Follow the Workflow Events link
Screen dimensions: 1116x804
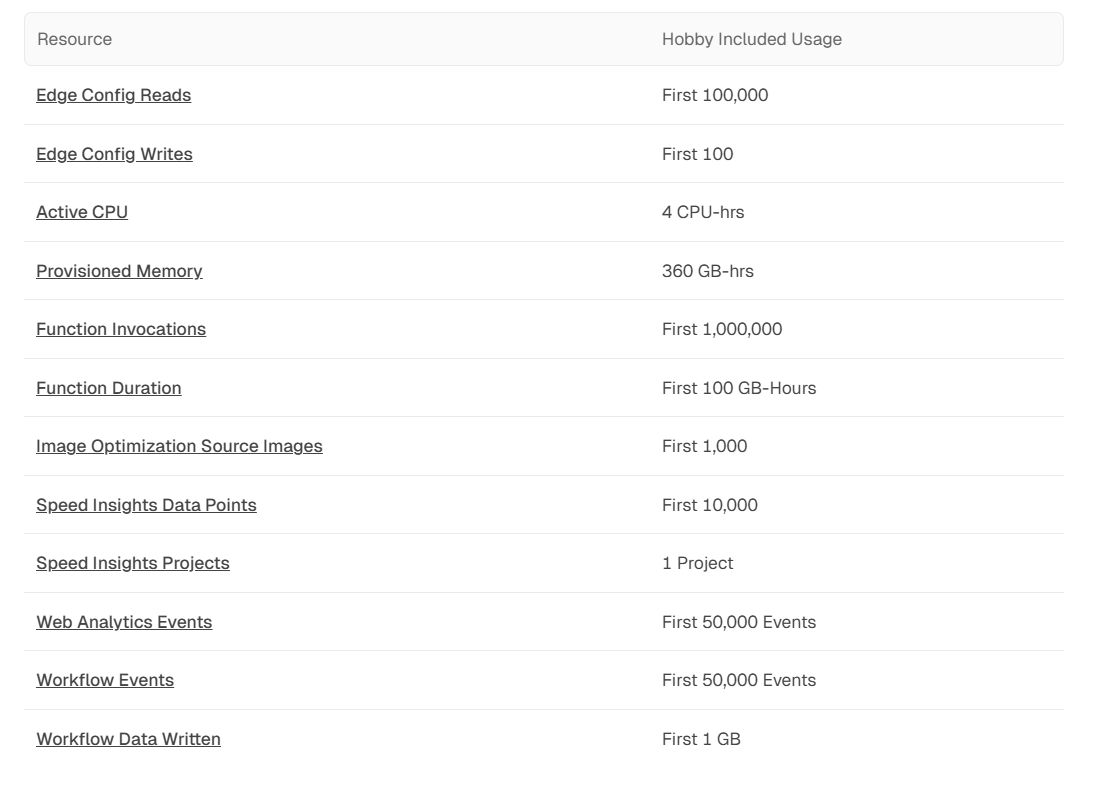pyautogui.click(x=105, y=680)
